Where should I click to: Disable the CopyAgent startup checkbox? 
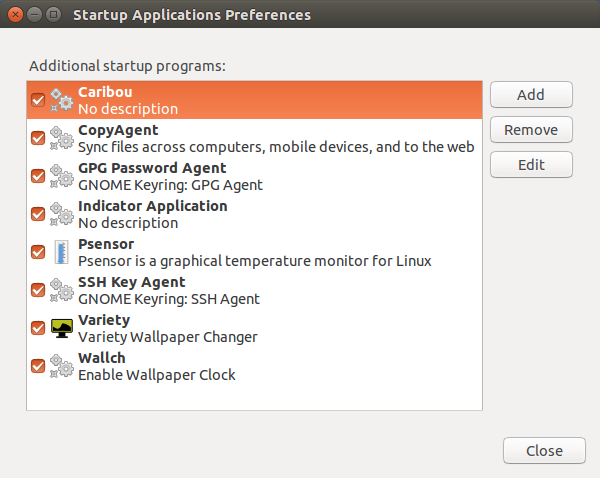(x=38, y=138)
